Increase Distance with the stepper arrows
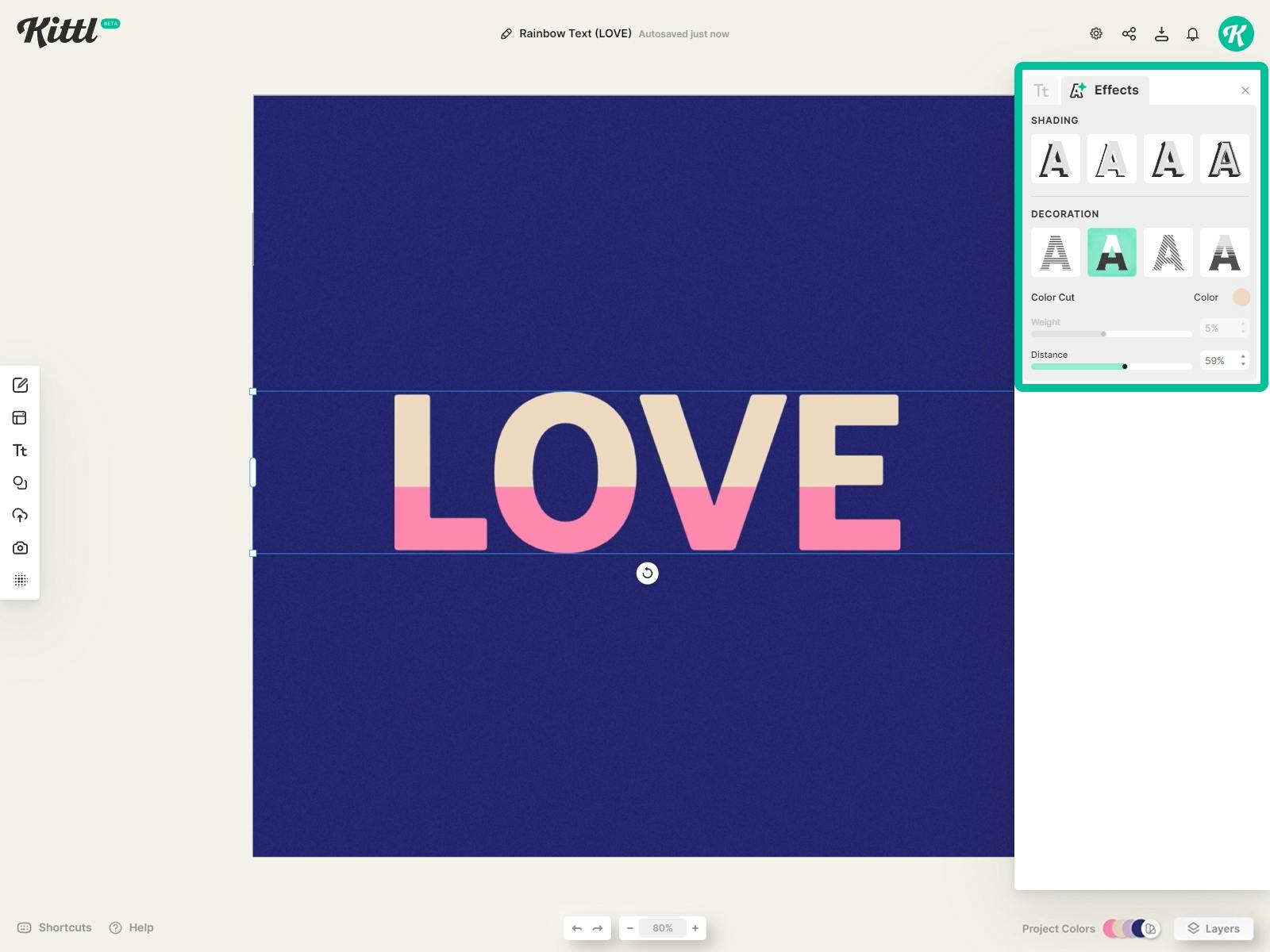The height and width of the screenshot is (952, 1270). pyautogui.click(x=1243, y=356)
